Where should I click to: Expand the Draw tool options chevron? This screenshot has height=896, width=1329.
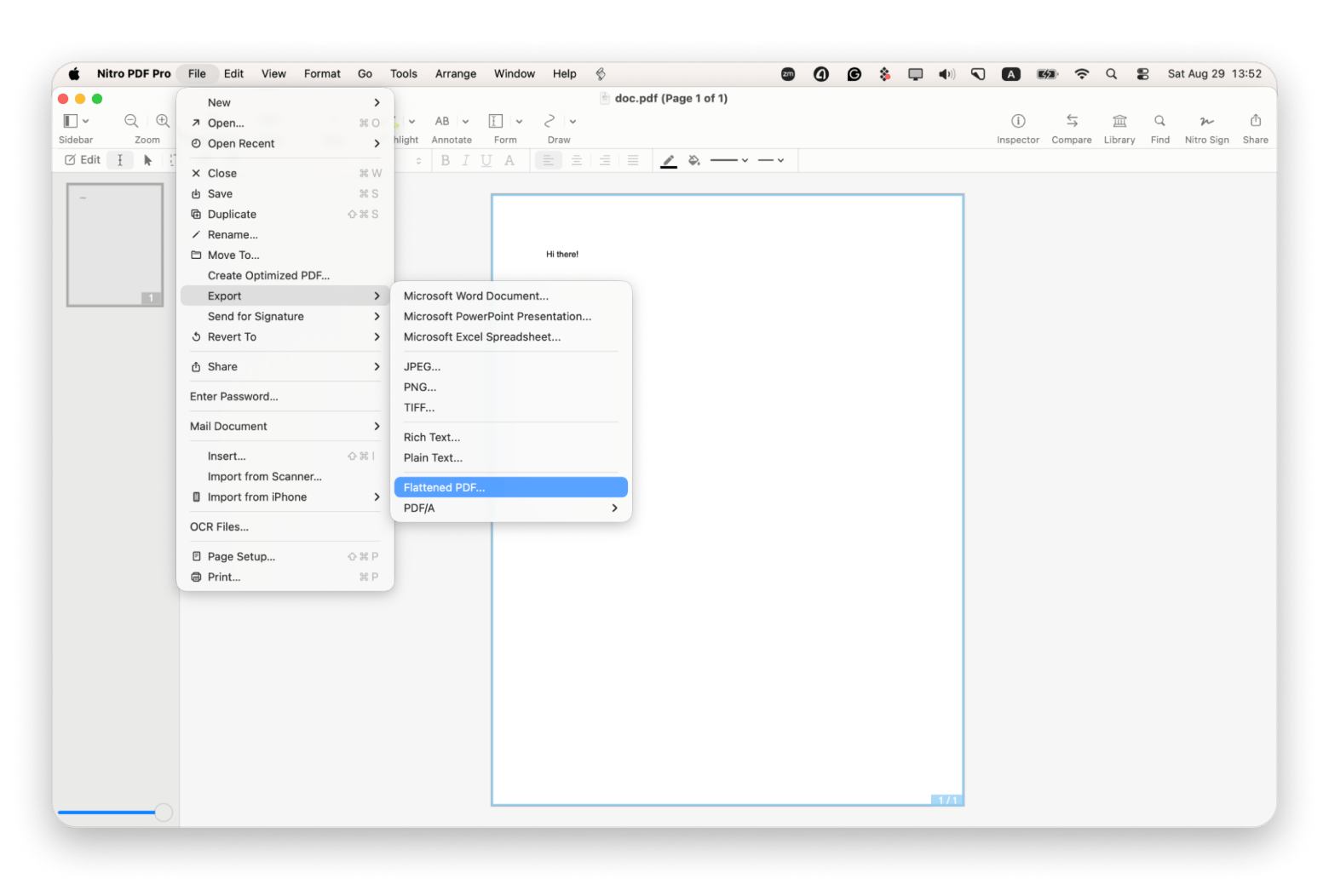572,122
